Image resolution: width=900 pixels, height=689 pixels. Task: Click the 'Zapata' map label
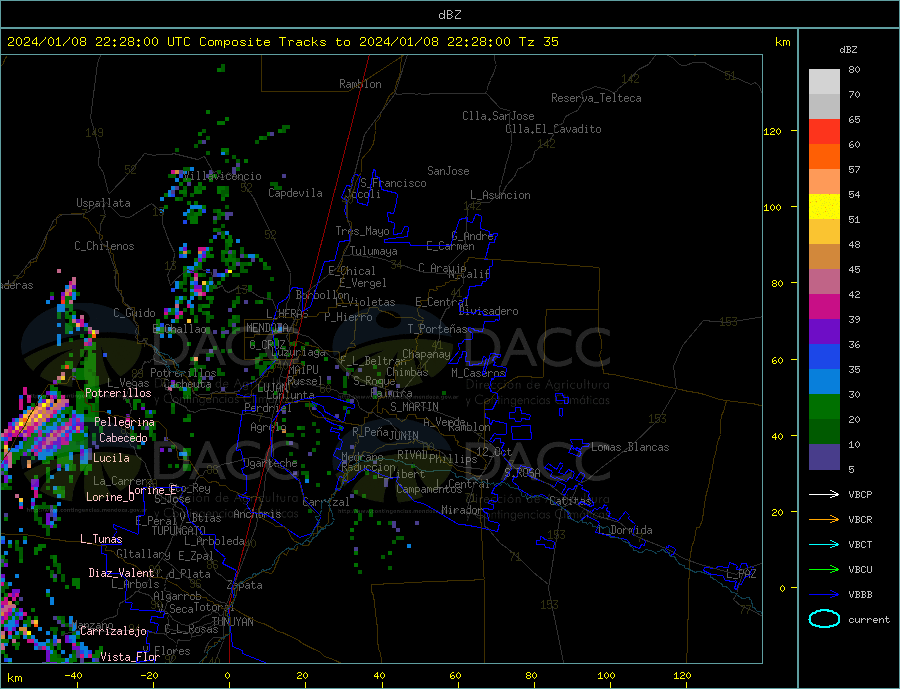245,585
